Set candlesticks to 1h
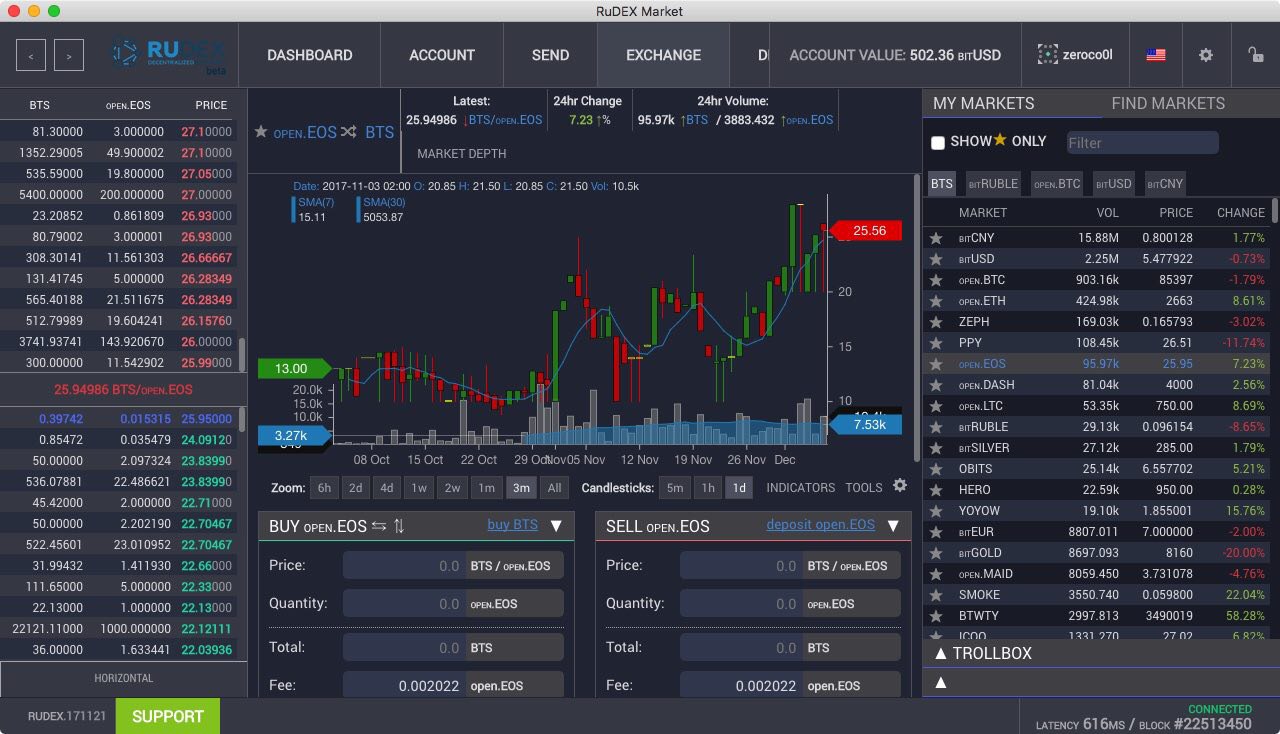 (707, 488)
